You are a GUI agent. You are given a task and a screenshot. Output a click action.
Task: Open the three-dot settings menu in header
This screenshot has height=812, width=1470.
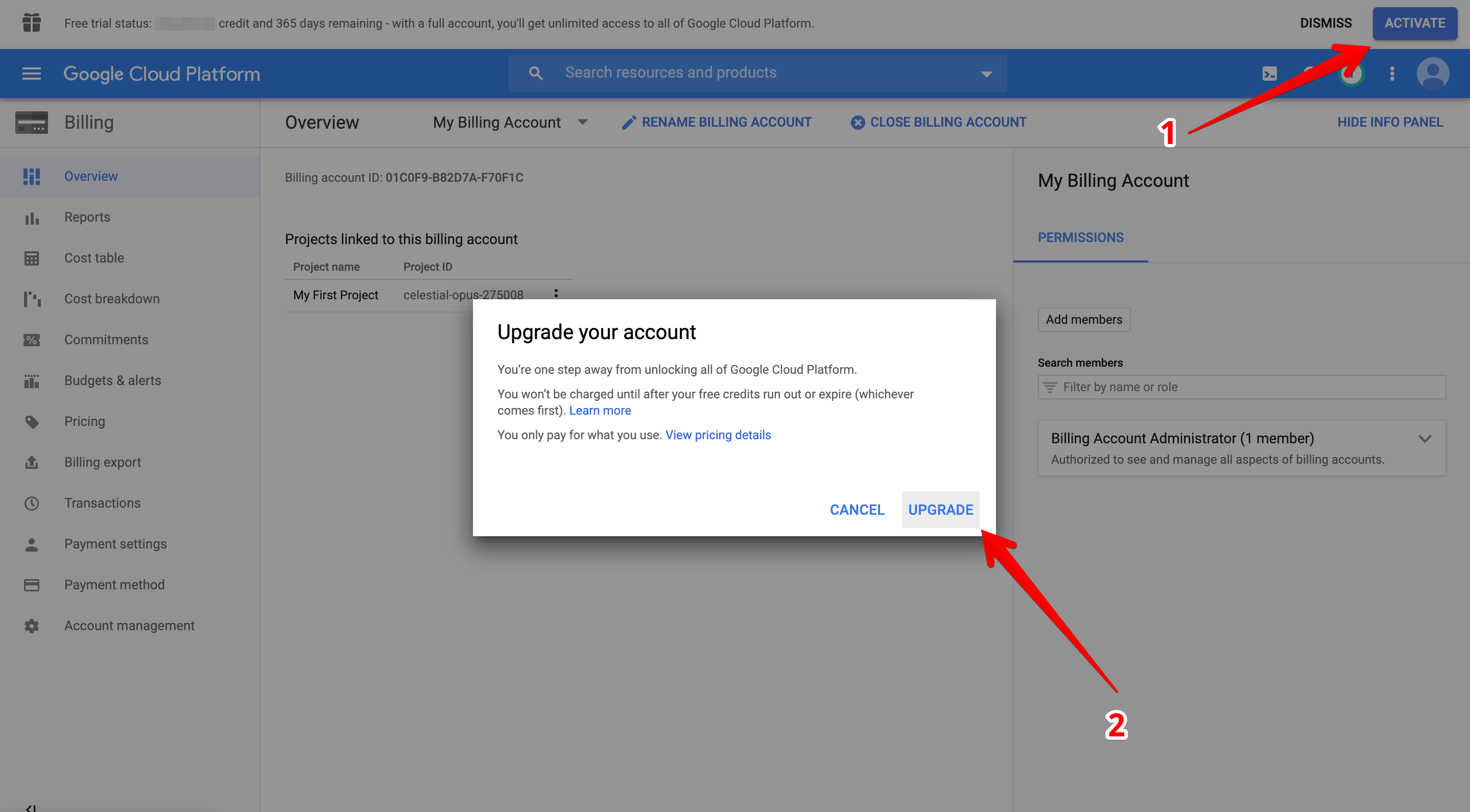pyautogui.click(x=1392, y=74)
